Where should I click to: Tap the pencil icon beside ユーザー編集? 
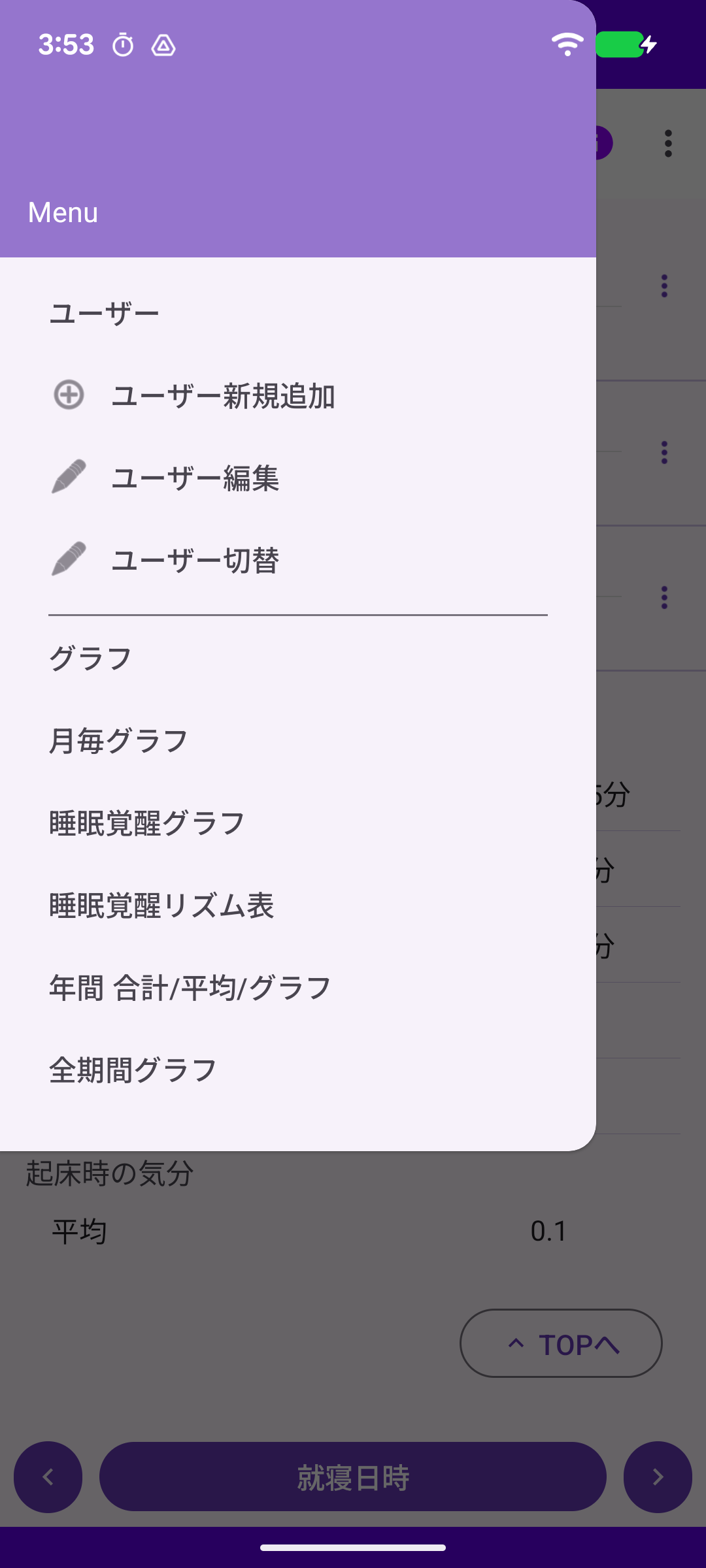pos(69,477)
